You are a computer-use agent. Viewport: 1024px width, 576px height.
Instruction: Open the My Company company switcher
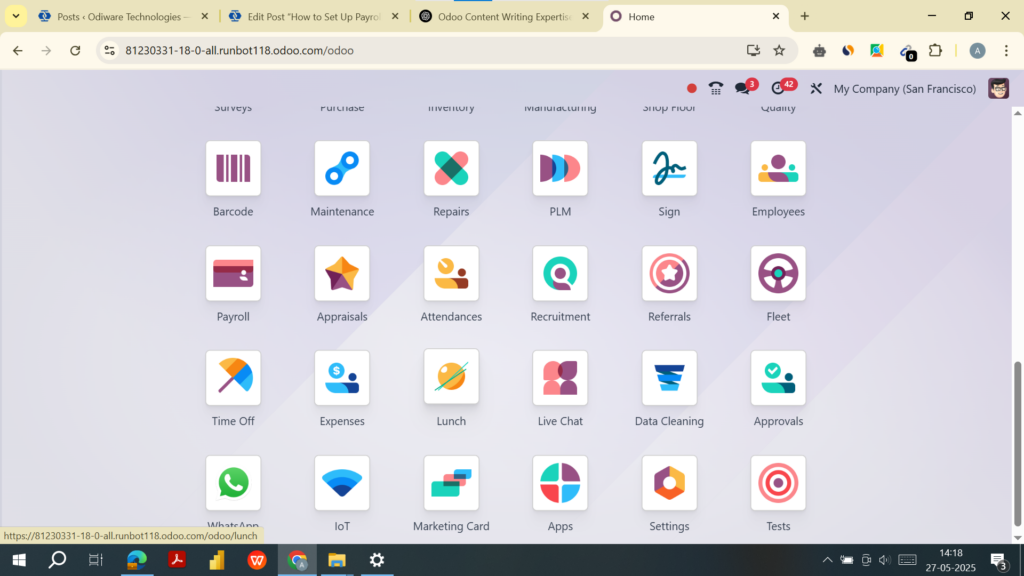(903, 88)
